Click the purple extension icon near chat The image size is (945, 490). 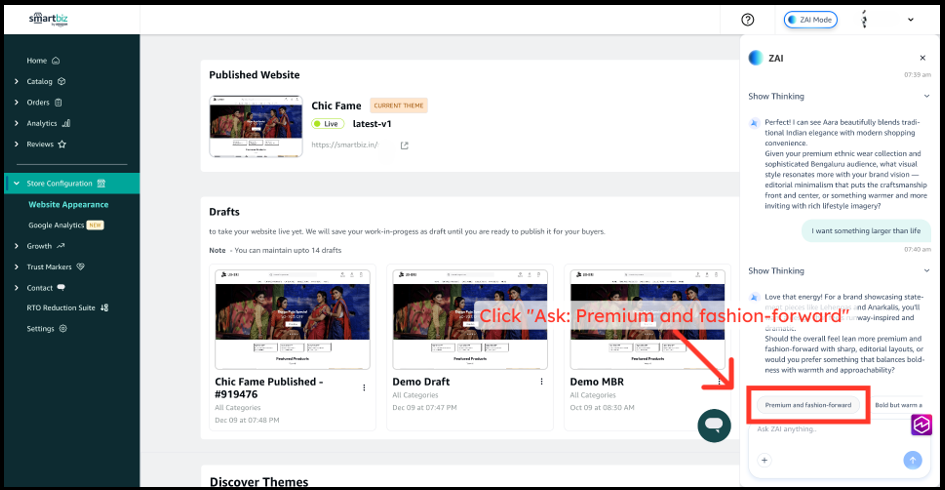(x=921, y=425)
